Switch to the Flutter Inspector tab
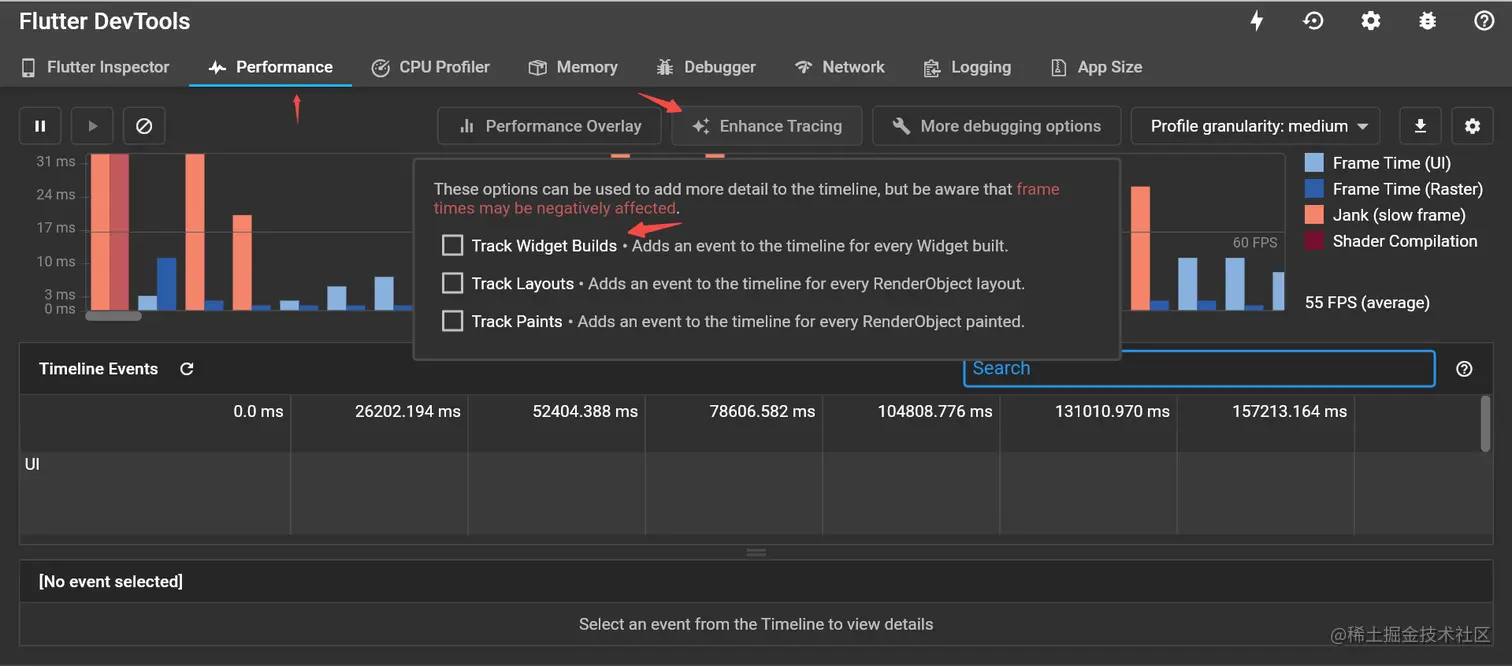The width and height of the screenshot is (1512, 666). click(95, 67)
